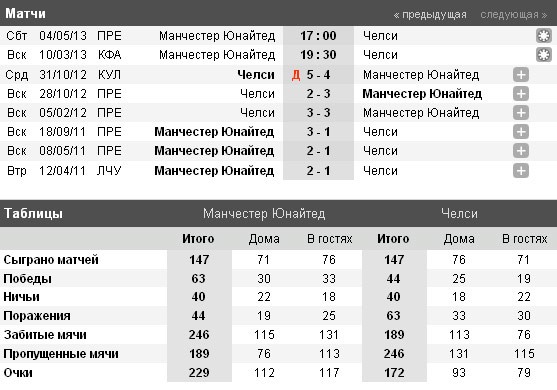The image size is (557, 390).
Task: Select the КФА competition label
Action: pyautogui.click(x=109, y=55)
